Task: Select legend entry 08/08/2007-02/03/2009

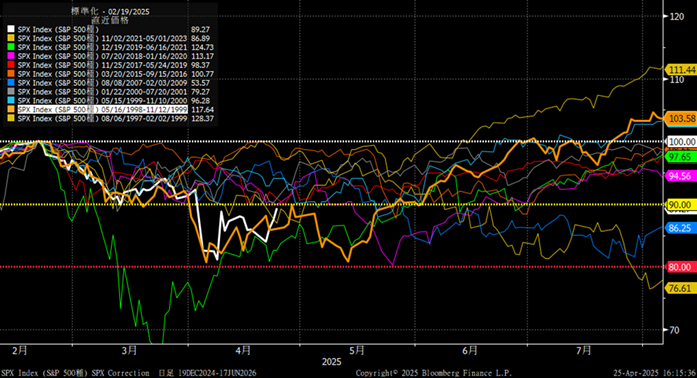Action: (103, 83)
